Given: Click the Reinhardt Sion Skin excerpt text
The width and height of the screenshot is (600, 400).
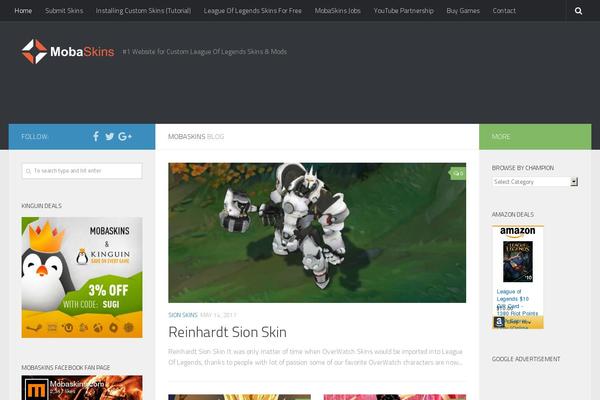Looking at the screenshot, I should [316, 357].
